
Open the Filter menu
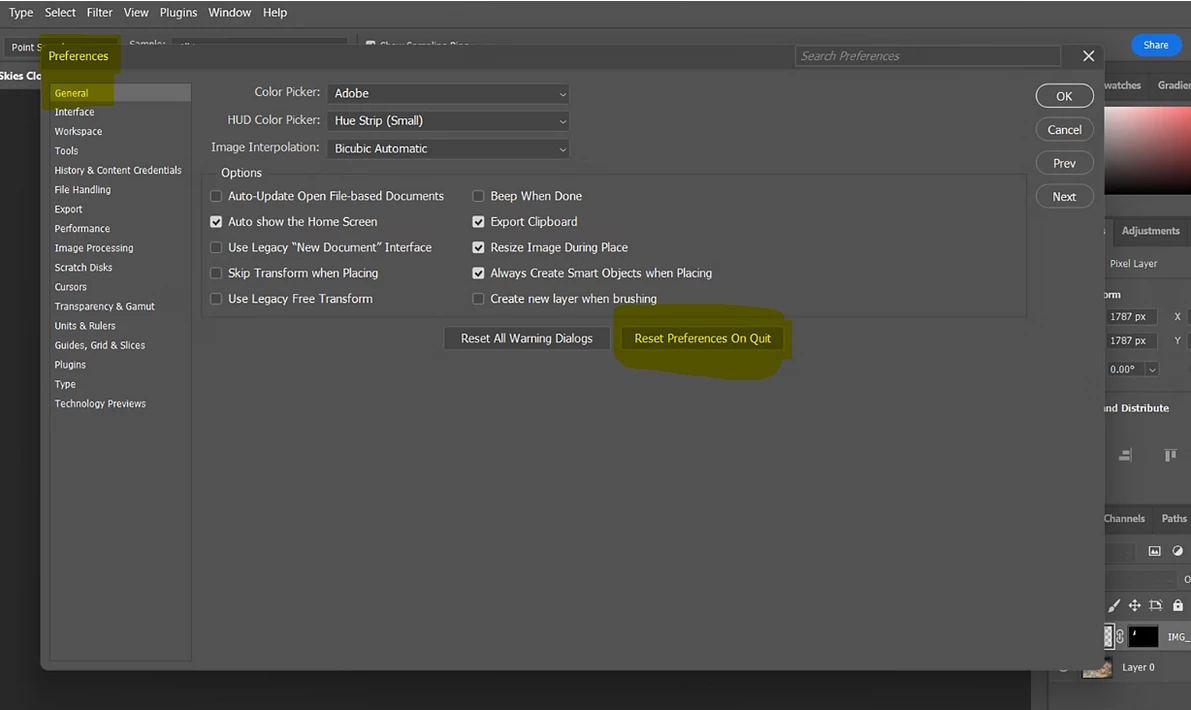pos(99,12)
